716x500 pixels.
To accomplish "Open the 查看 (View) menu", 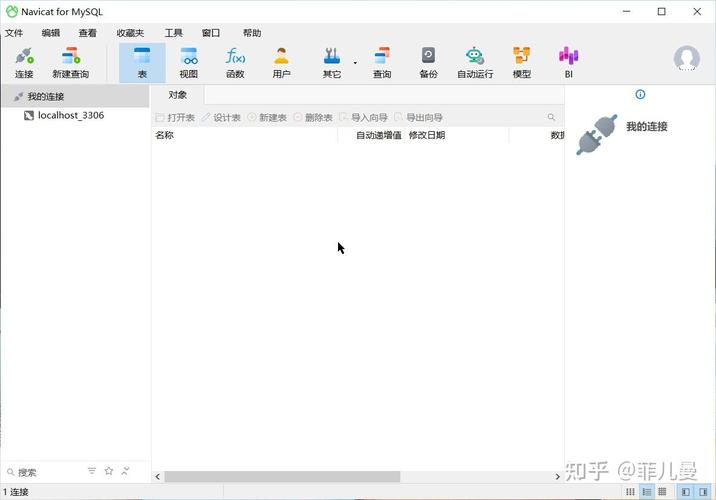I will point(87,33).
